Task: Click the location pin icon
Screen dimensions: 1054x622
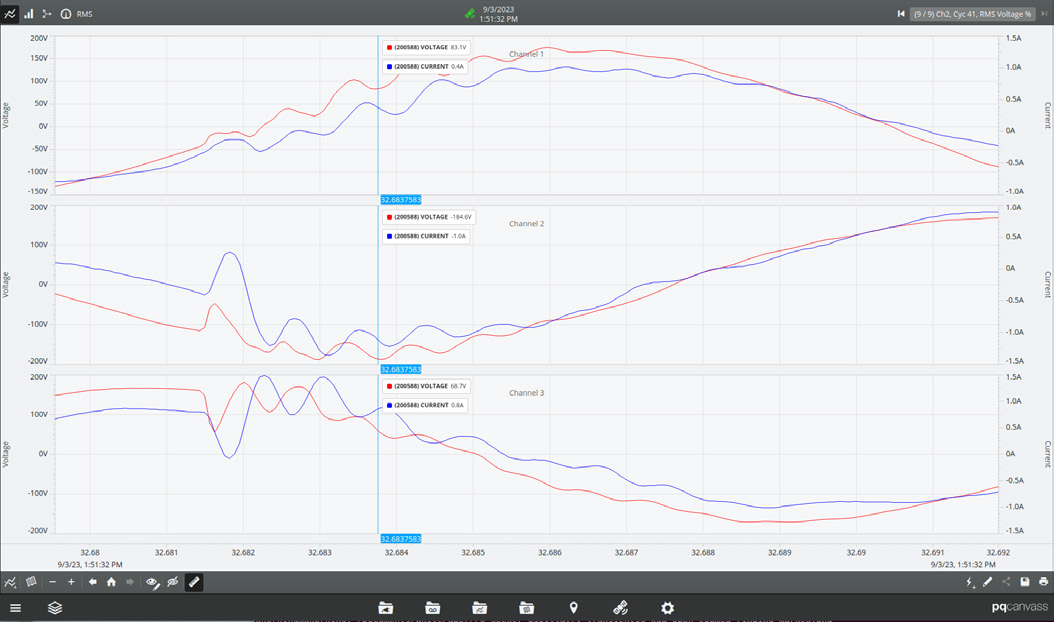Action: coord(573,608)
